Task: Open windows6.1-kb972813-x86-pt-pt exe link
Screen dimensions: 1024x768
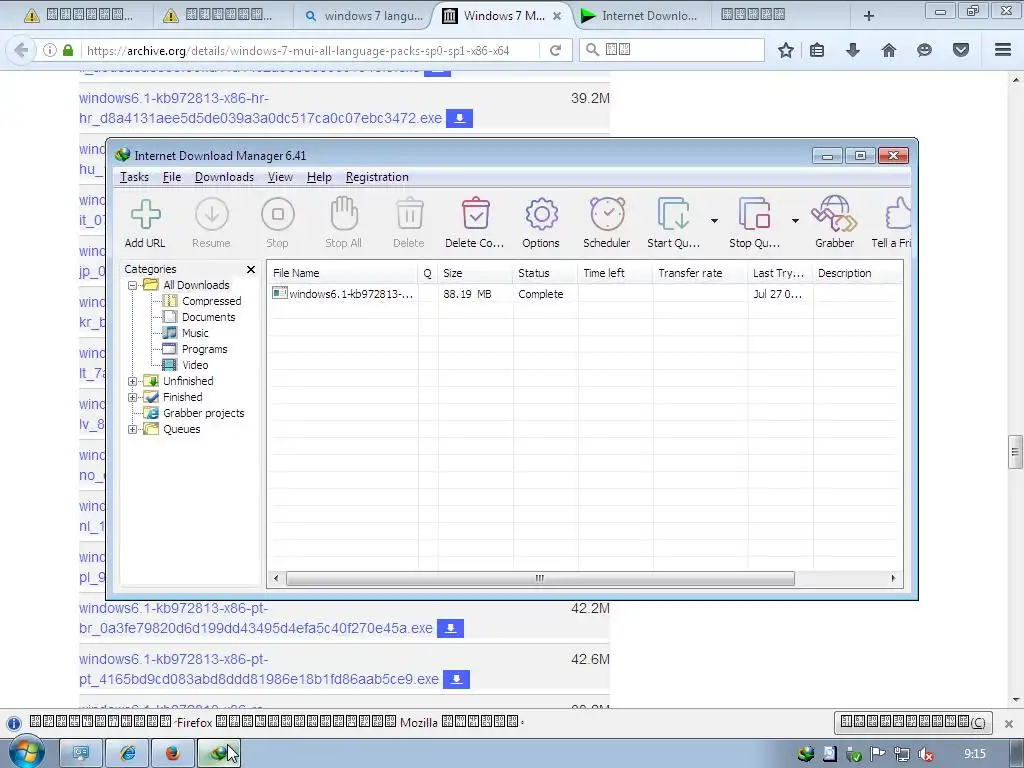Action: 259,669
